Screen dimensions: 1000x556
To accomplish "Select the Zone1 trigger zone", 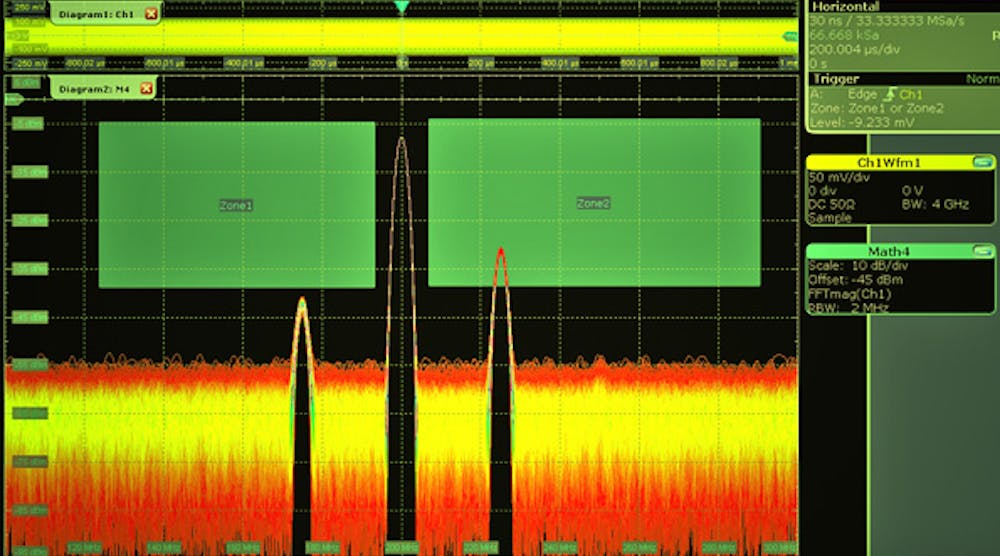I will click(236, 205).
